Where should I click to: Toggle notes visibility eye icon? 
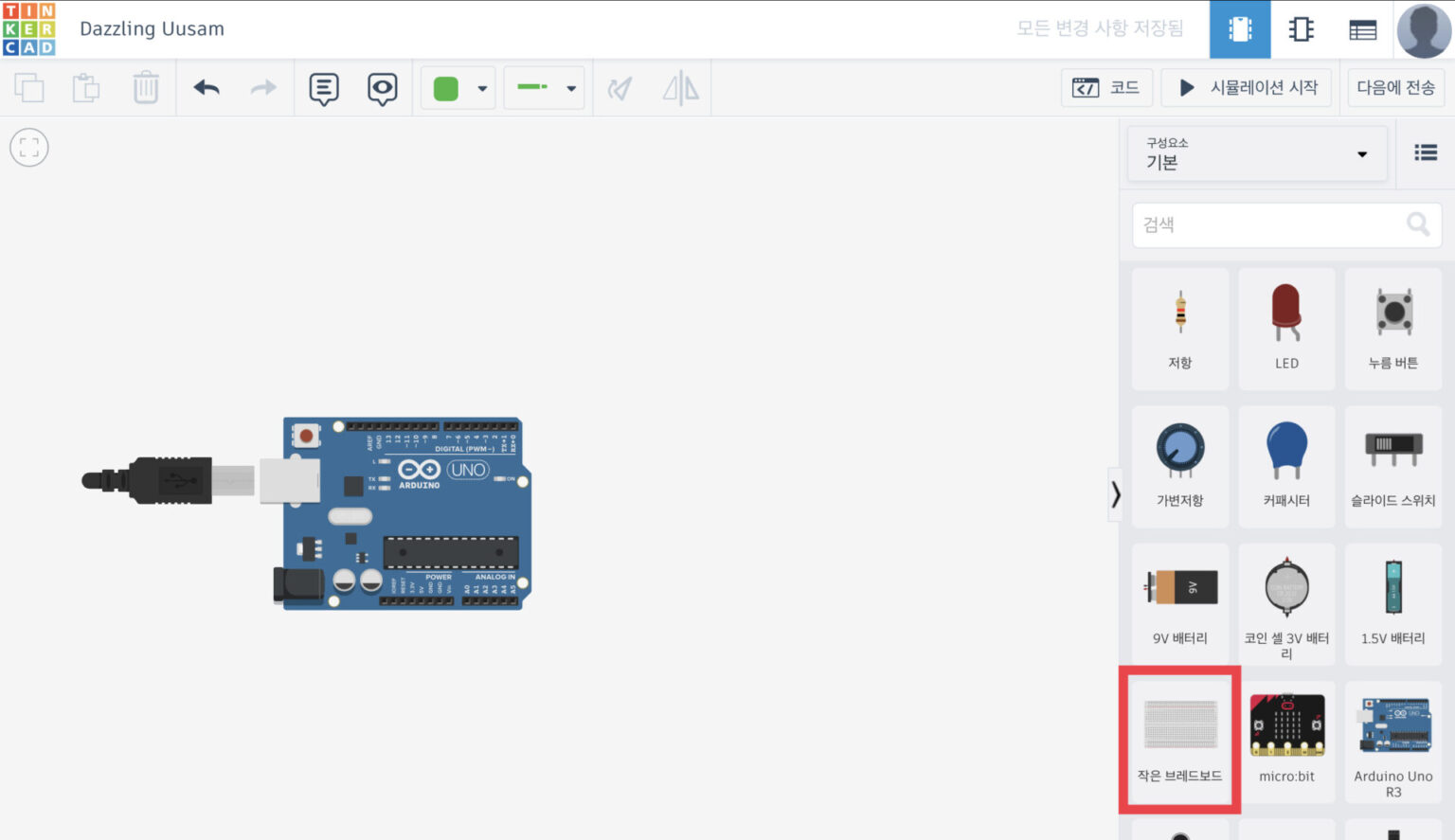pos(383,89)
